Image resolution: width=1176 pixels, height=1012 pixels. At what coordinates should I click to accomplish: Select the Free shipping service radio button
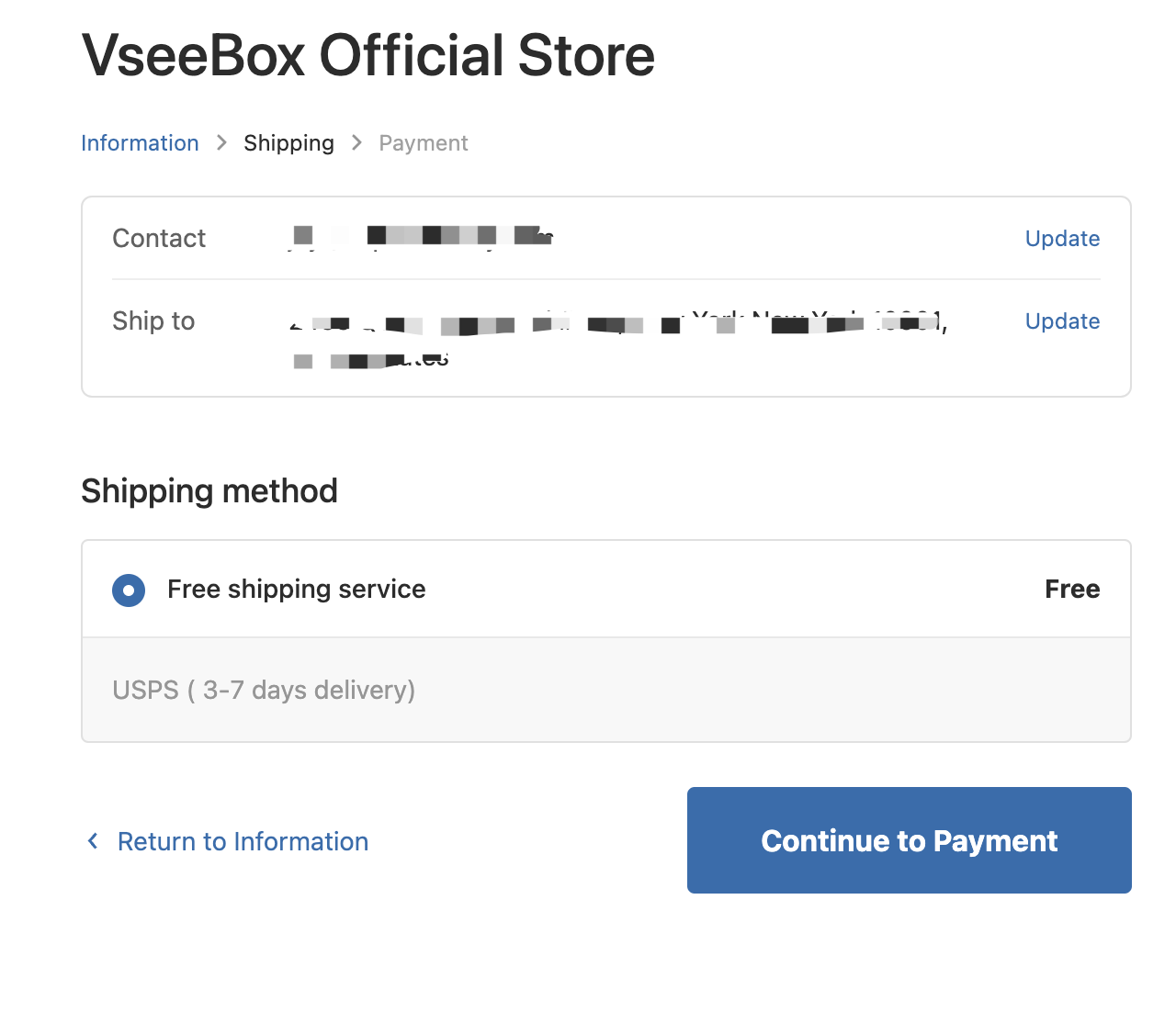click(x=129, y=590)
